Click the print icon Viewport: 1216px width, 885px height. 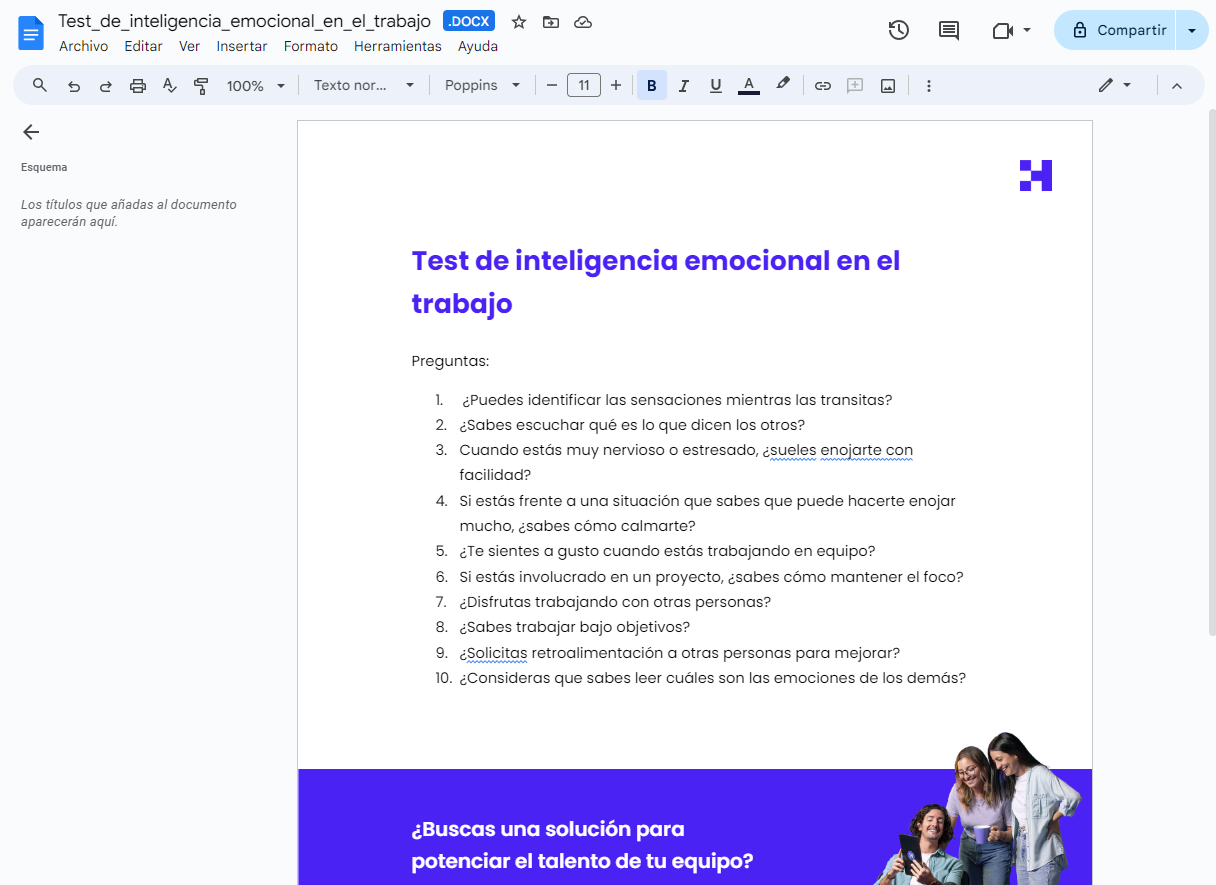(x=137, y=85)
